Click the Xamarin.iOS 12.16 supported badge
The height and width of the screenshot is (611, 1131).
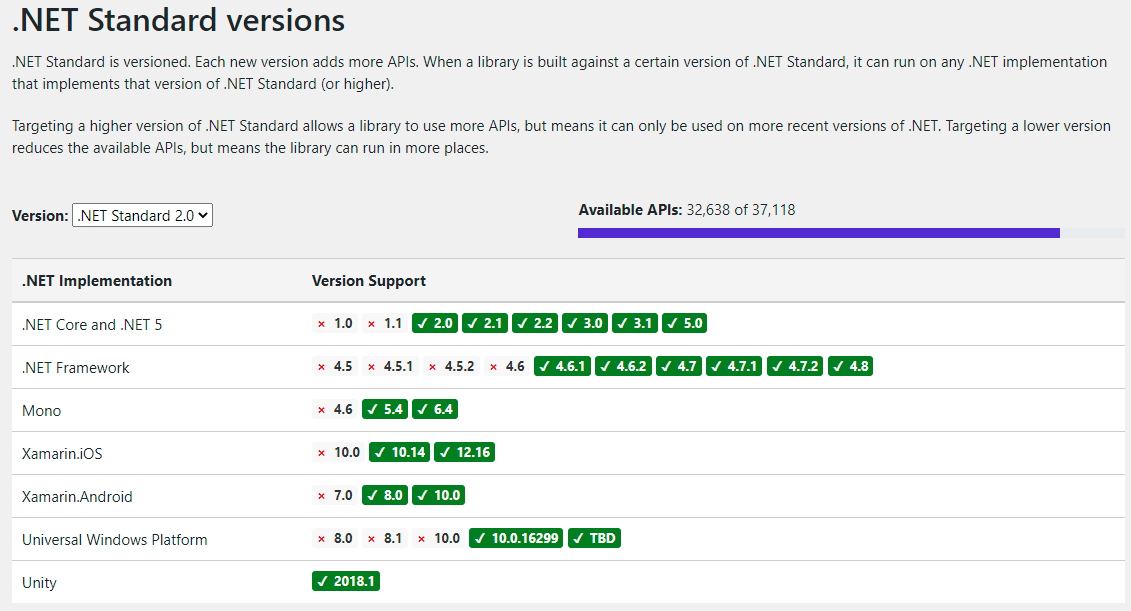465,452
